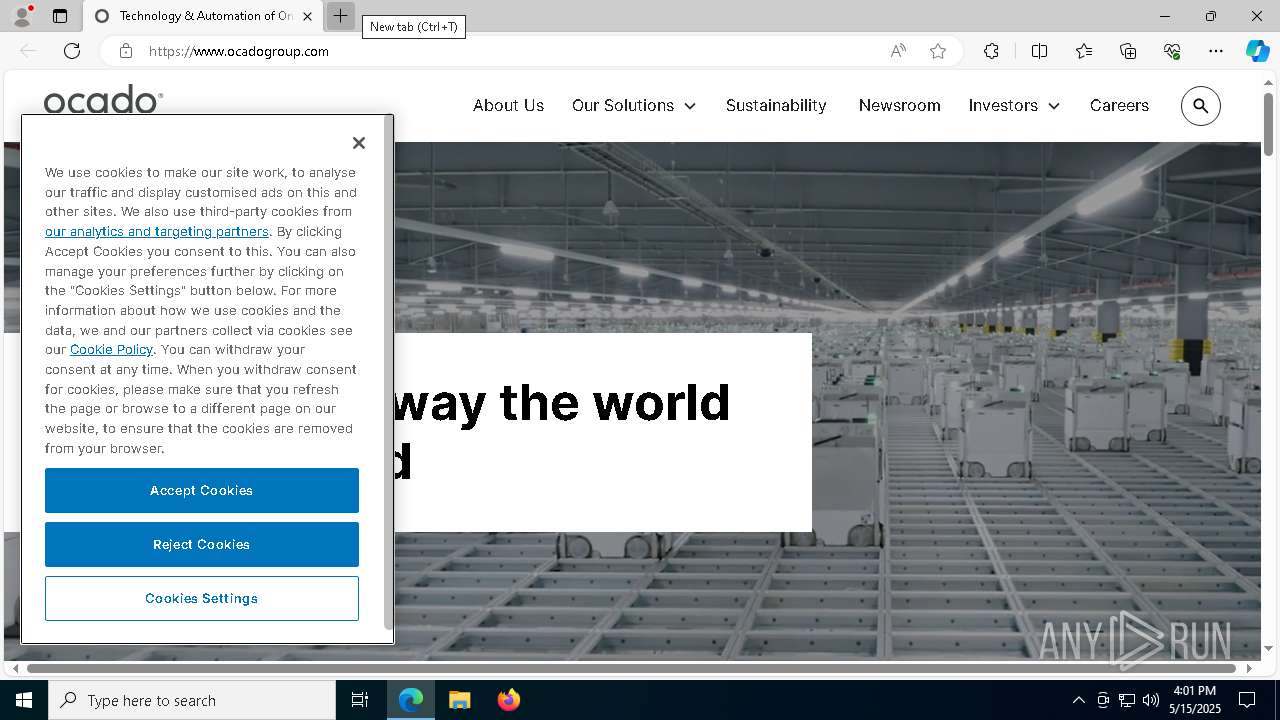Close the cookie consent dialog
Viewport: 1280px width, 720px height.
(x=359, y=143)
